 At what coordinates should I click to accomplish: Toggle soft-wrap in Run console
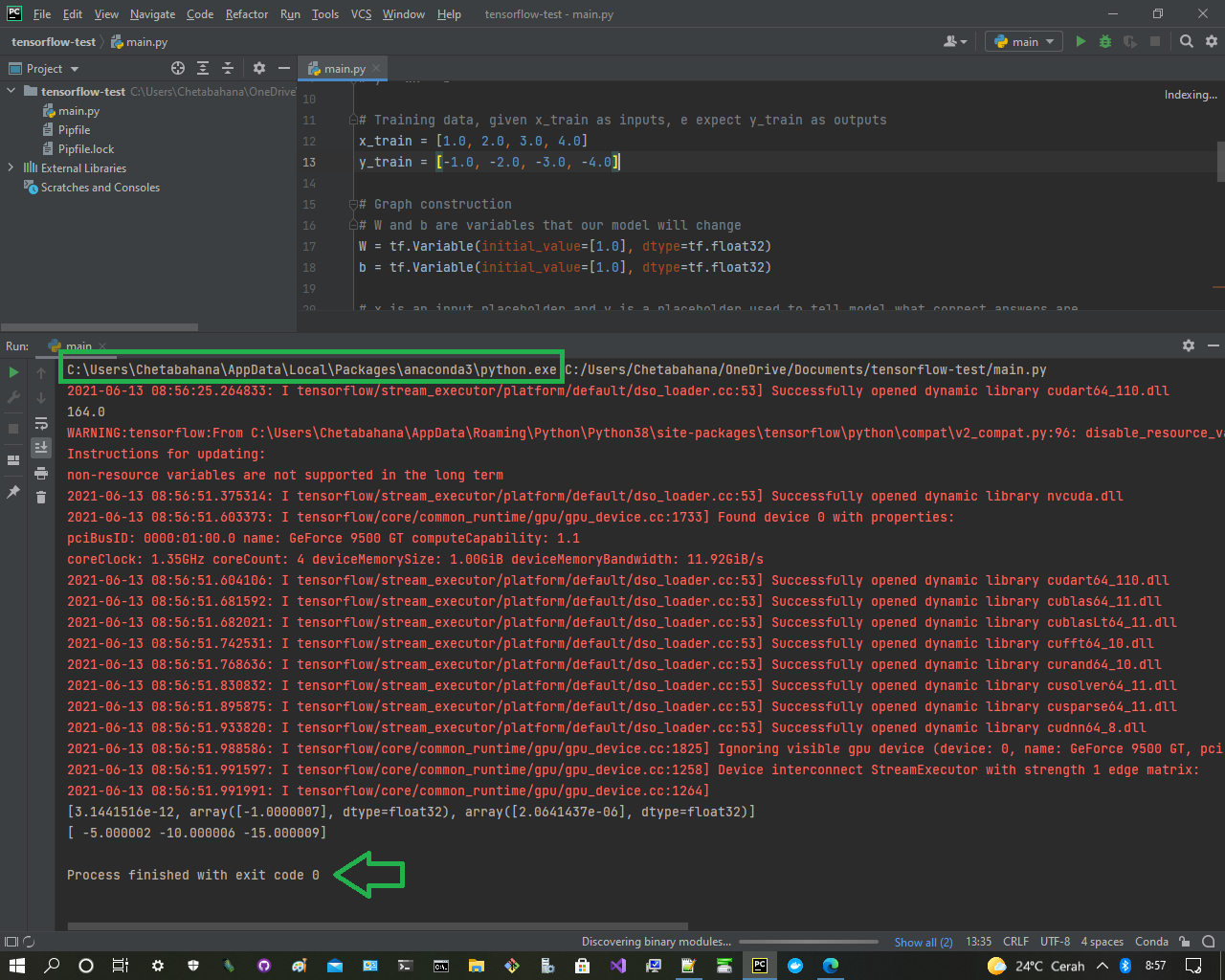pyautogui.click(x=41, y=423)
